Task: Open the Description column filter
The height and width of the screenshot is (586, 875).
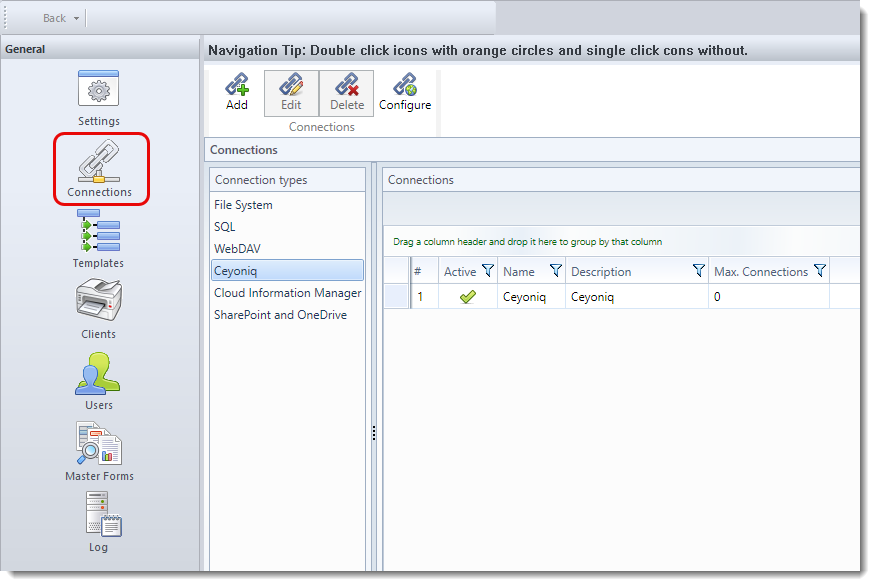Action: click(x=699, y=271)
